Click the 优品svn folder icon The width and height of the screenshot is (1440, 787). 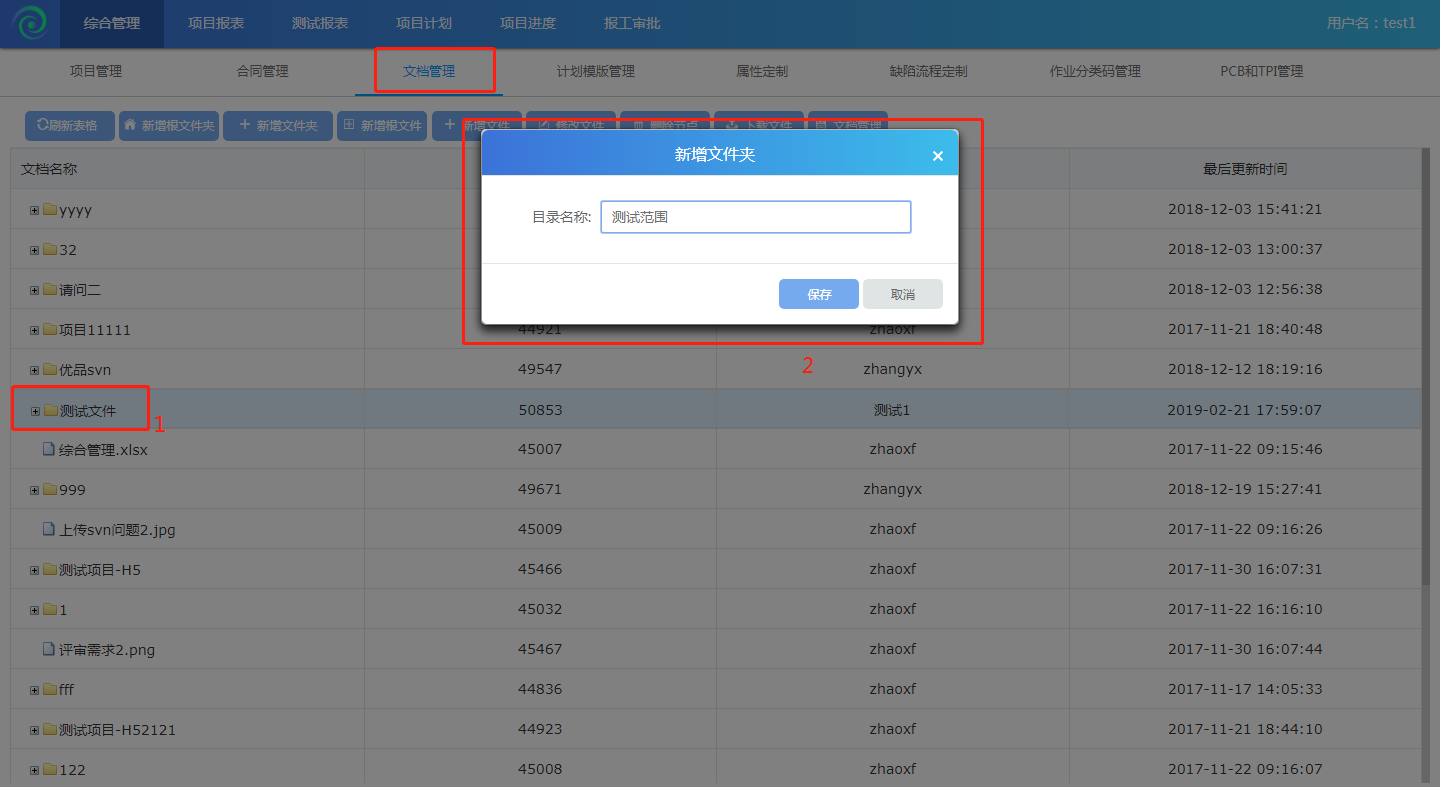[x=50, y=370]
